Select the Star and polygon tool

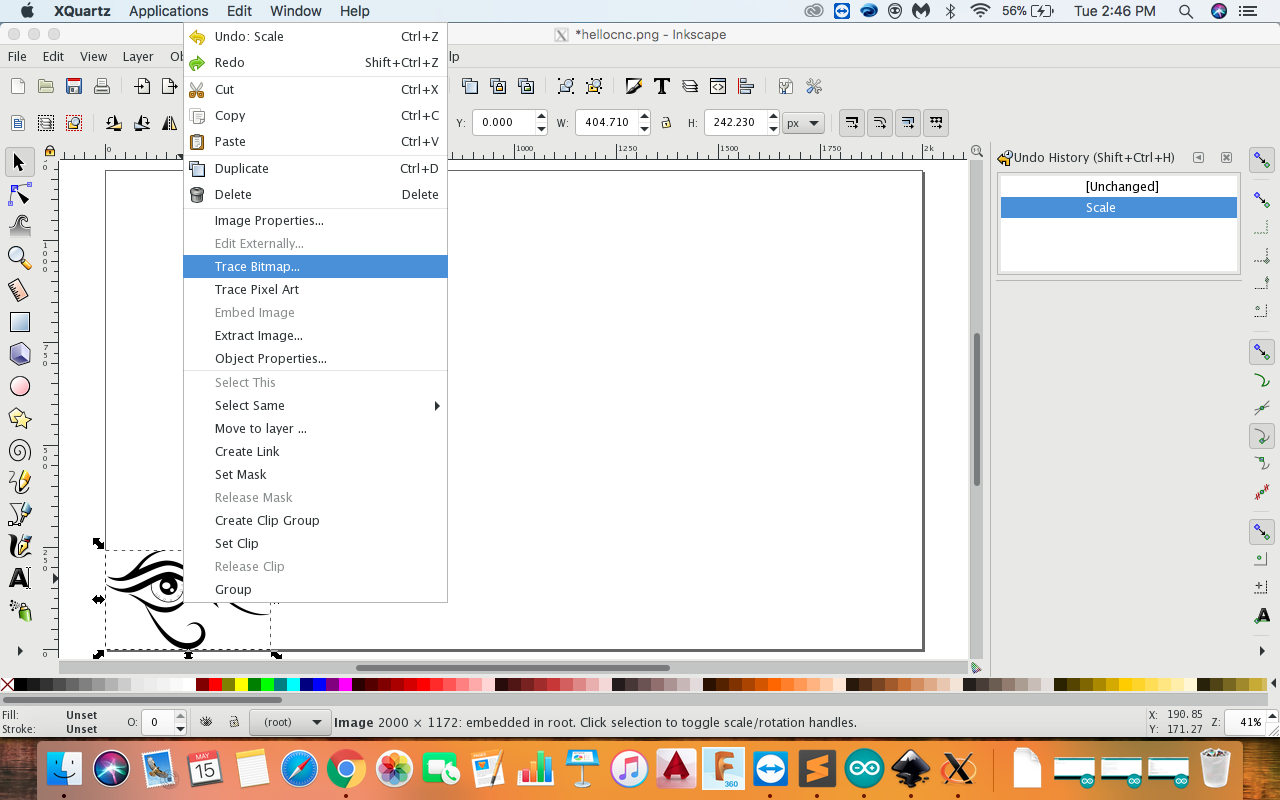click(x=19, y=418)
